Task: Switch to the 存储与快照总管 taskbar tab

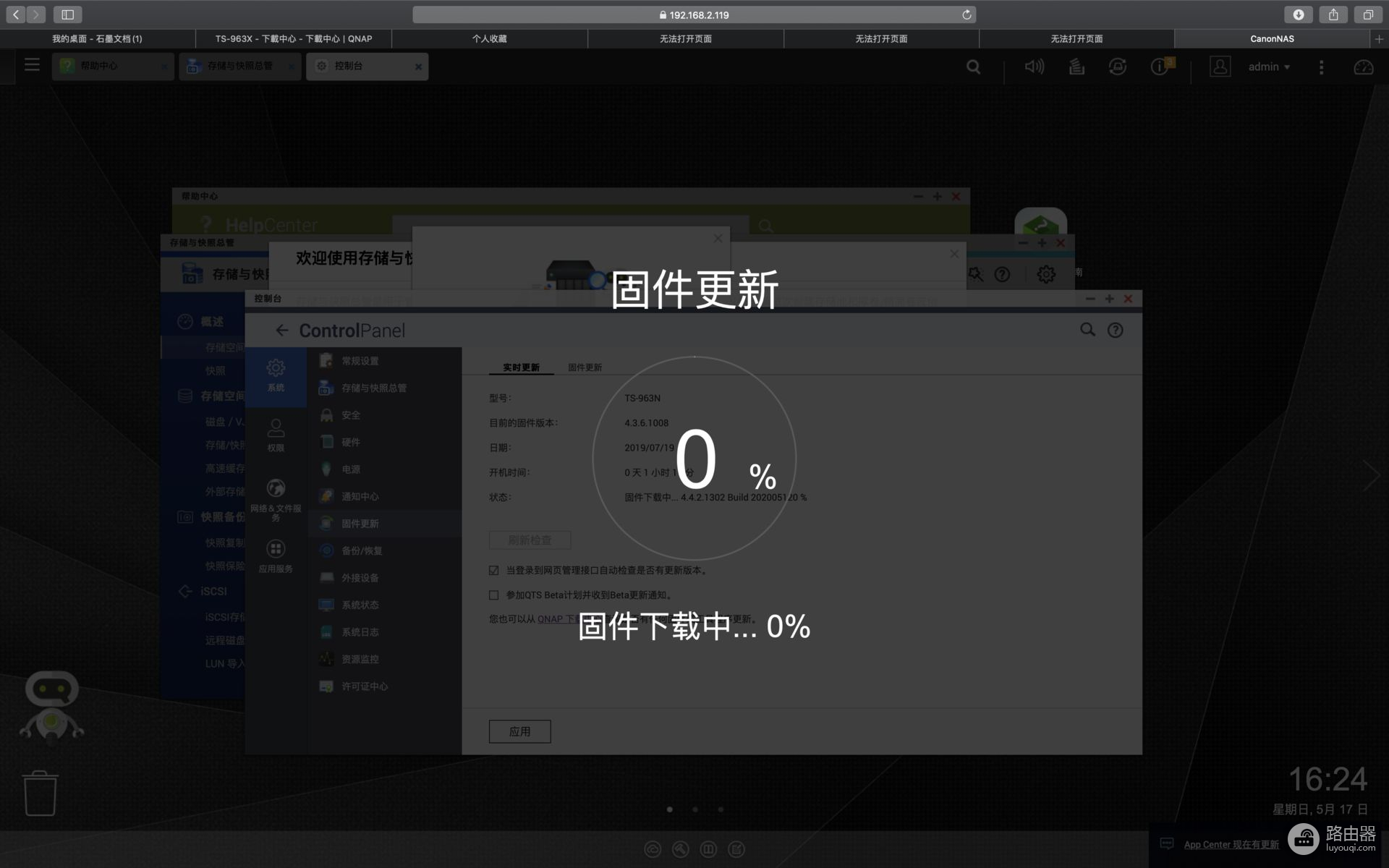Action: point(240,66)
